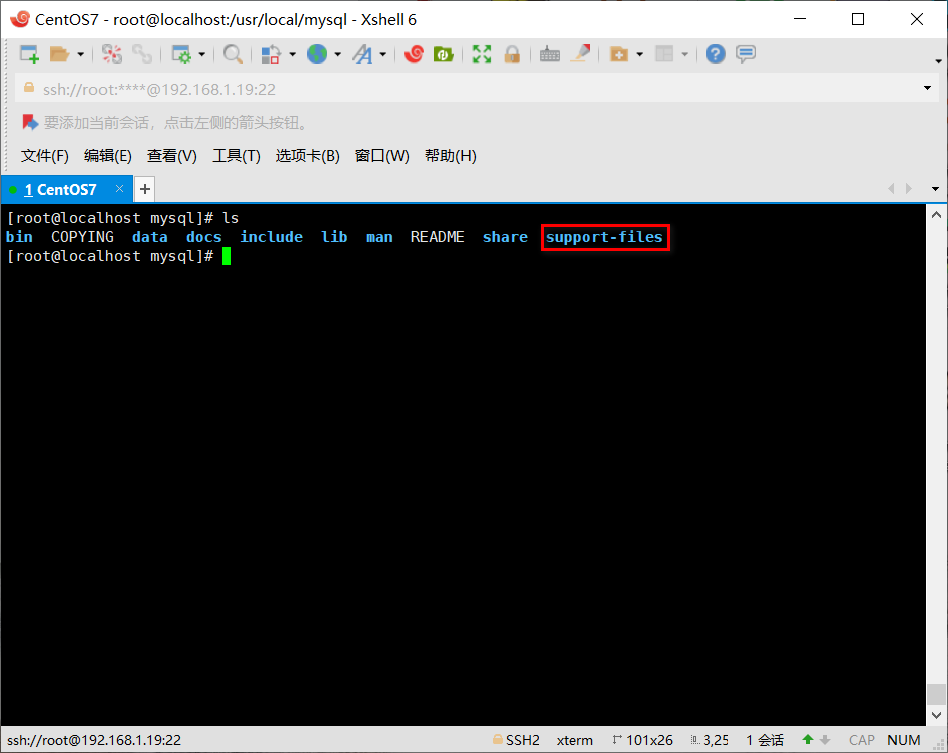The width and height of the screenshot is (948, 753).
Task: Click the Xshell app logo in title bar
Action: pyautogui.click(x=19, y=19)
